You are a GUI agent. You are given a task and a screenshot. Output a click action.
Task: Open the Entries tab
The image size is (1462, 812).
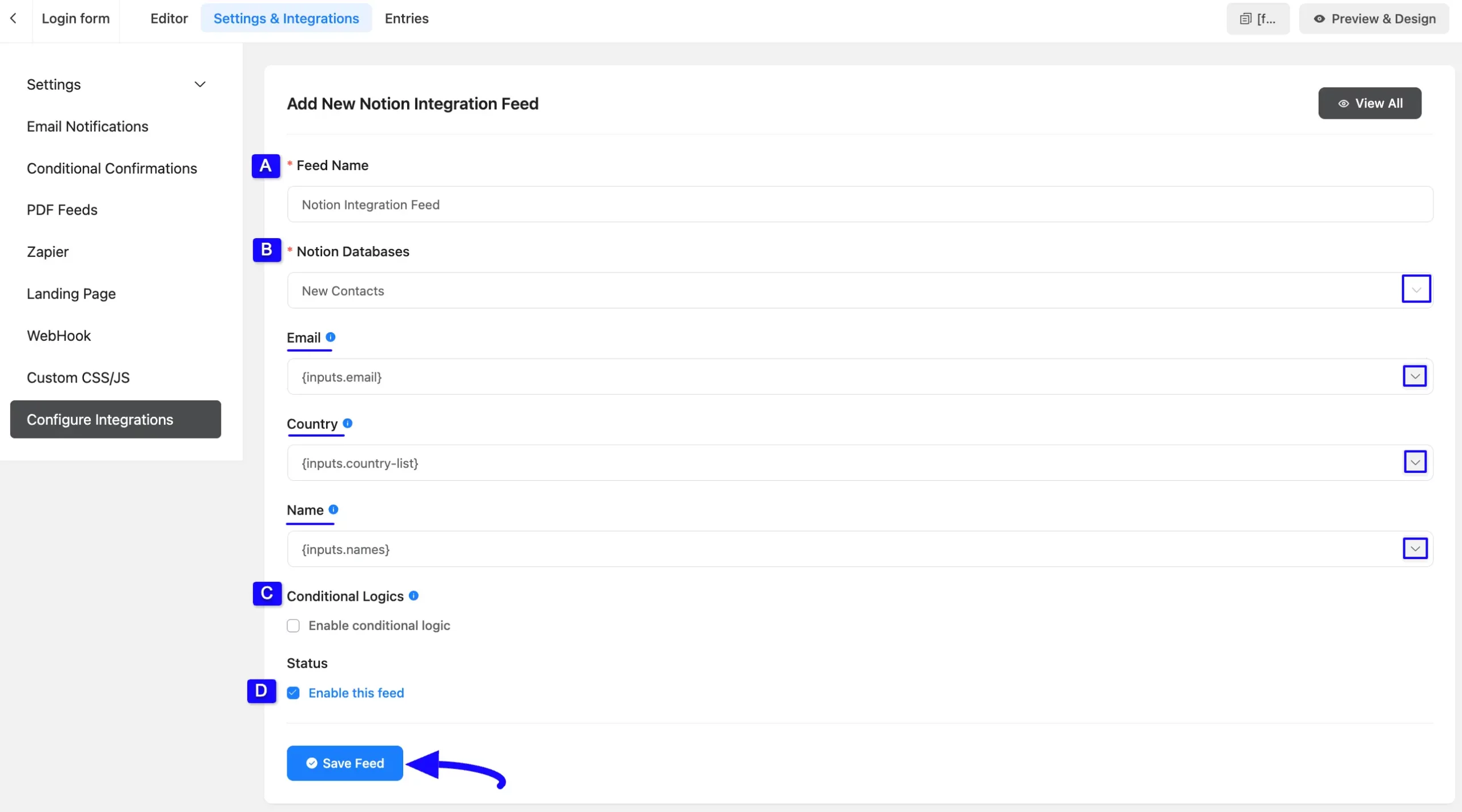pos(407,18)
